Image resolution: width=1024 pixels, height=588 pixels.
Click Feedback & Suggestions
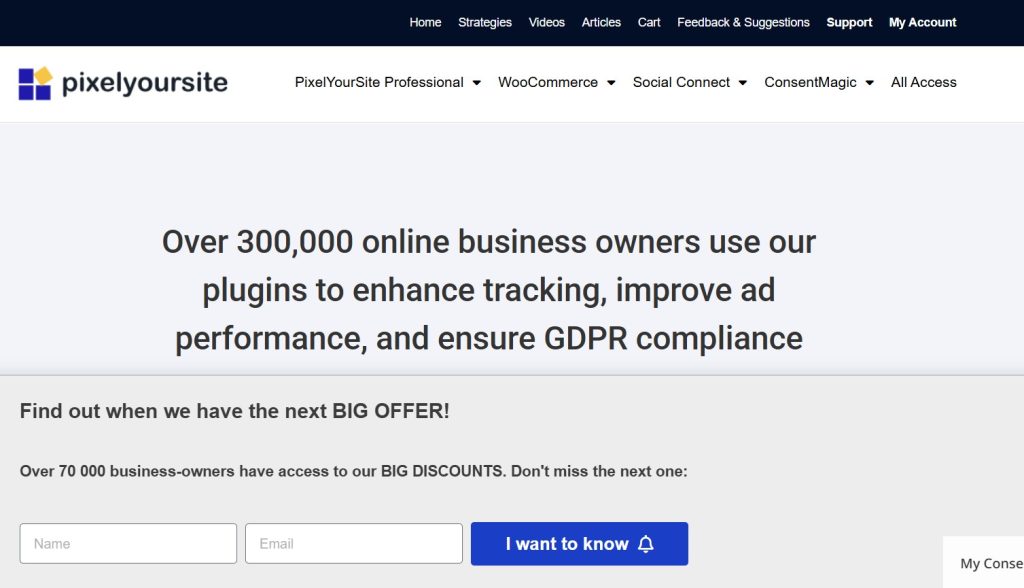(x=743, y=22)
